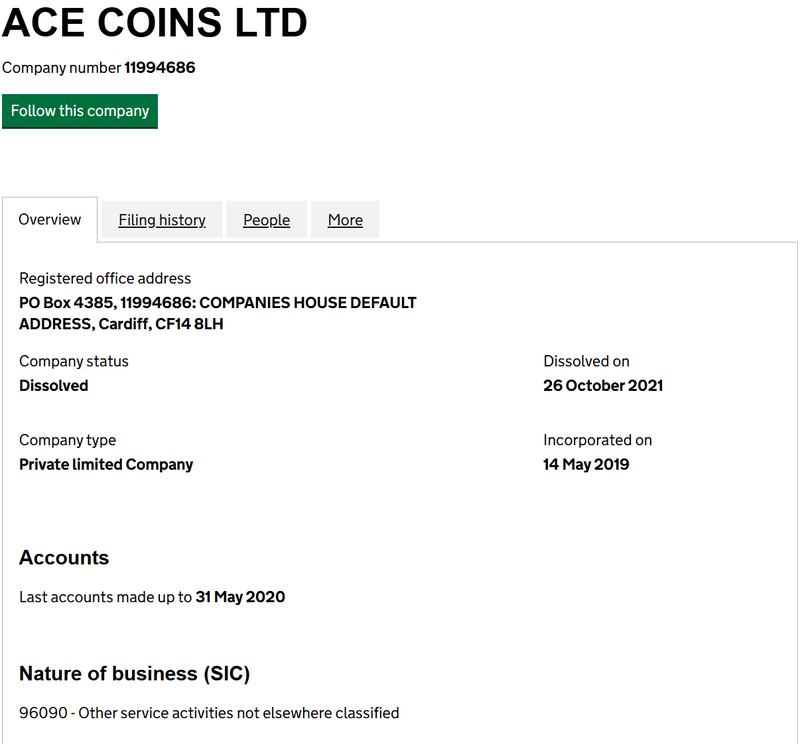Click the Company status label
Image resolution: width=800 pixels, height=744 pixels.
point(74,361)
